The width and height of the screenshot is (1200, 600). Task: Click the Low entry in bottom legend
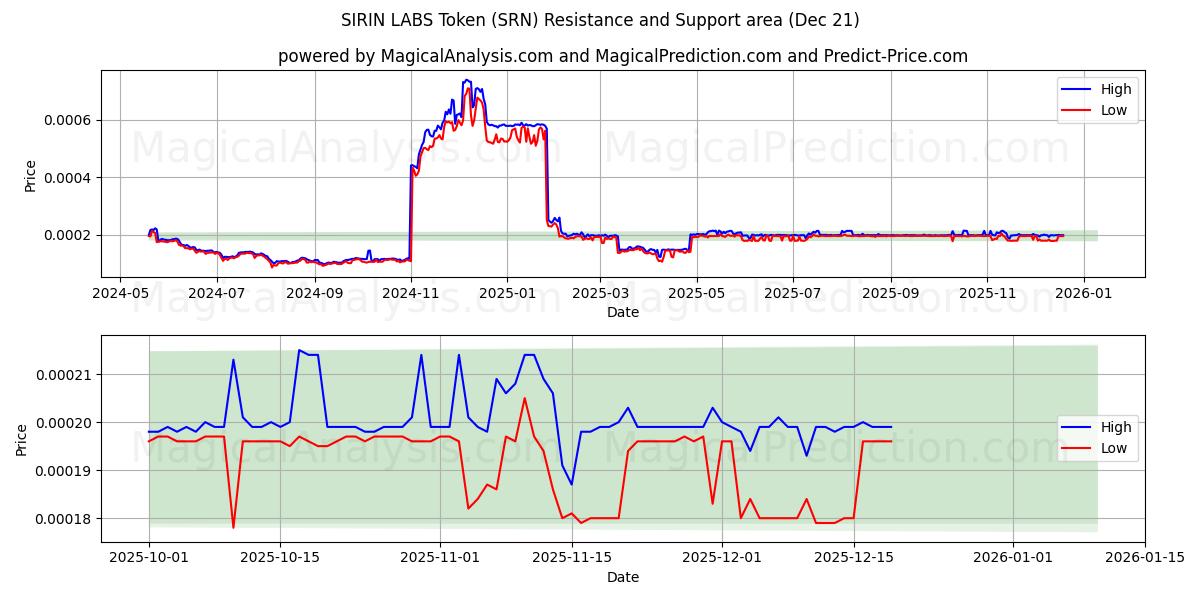pos(1110,448)
